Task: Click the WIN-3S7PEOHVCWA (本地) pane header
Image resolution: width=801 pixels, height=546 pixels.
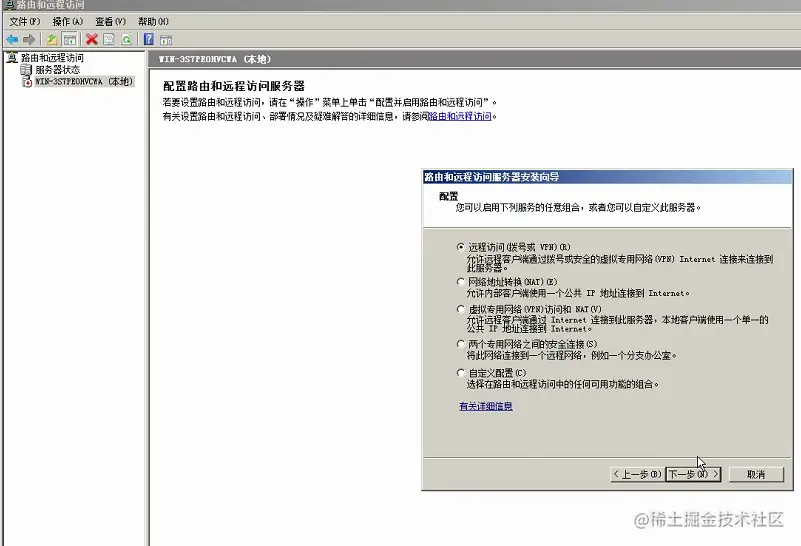Action: [215, 59]
